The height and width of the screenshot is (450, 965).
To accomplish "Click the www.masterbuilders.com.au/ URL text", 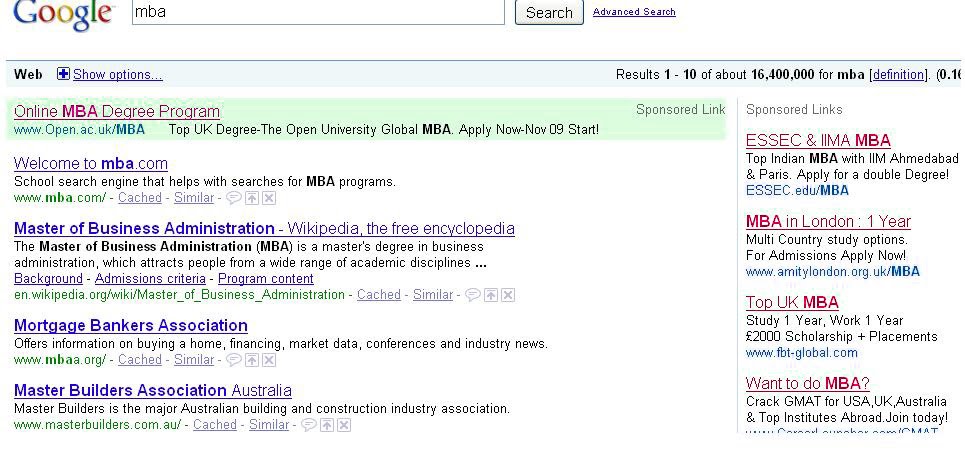I will [97, 425].
